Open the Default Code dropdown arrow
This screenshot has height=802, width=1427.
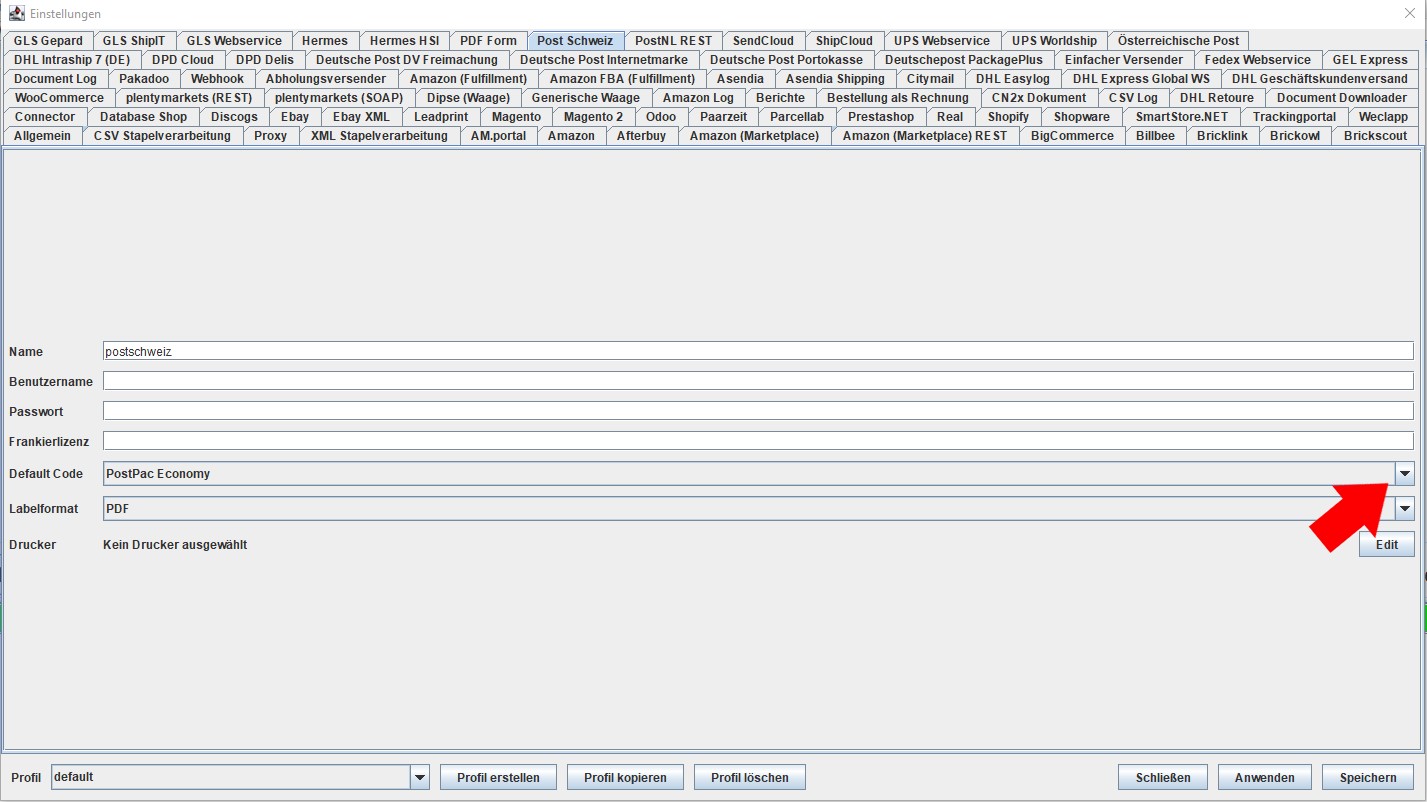coord(1405,474)
